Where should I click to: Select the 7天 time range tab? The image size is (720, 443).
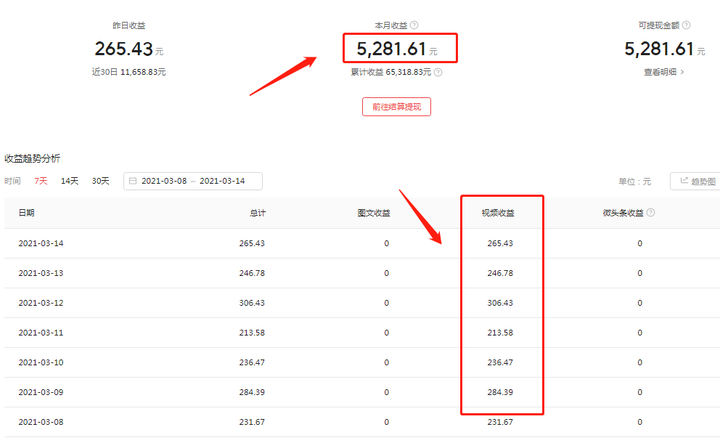[x=40, y=181]
